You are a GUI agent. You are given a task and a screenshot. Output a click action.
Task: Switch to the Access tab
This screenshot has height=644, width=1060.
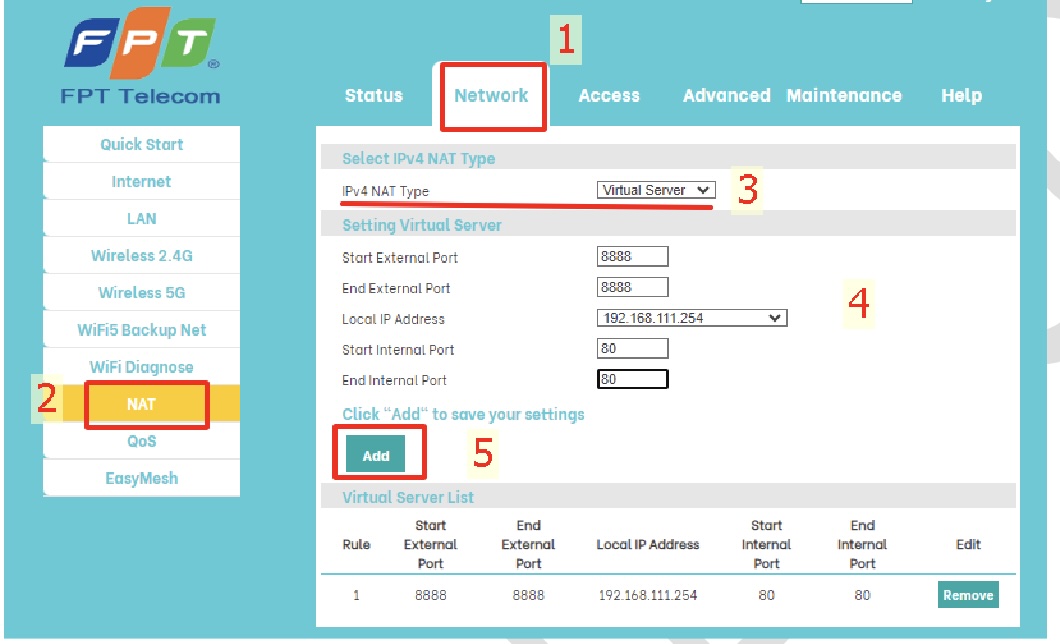pyautogui.click(x=609, y=95)
